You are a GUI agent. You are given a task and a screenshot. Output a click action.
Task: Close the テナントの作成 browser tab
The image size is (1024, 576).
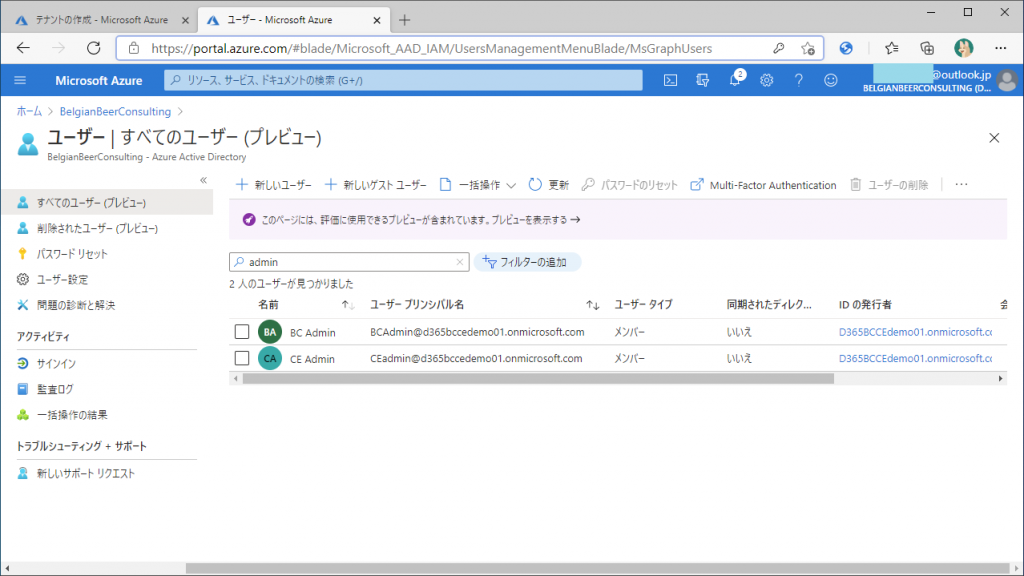click(185, 20)
